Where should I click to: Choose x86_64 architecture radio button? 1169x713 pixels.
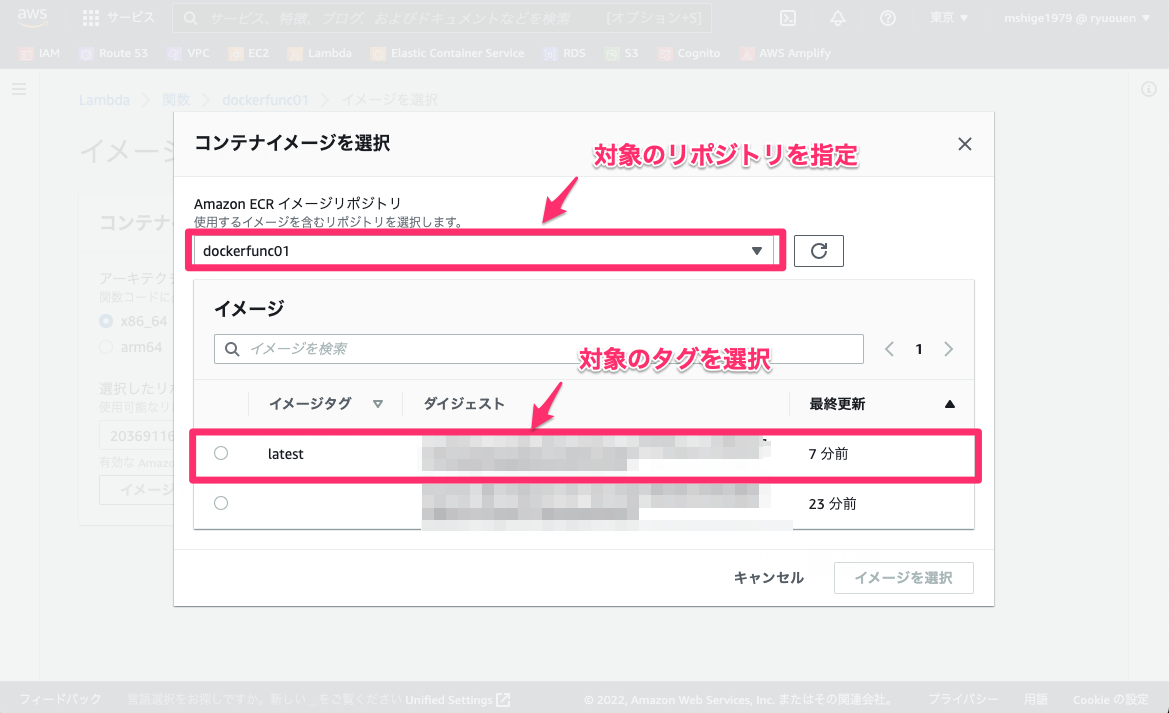(x=106, y=321)
